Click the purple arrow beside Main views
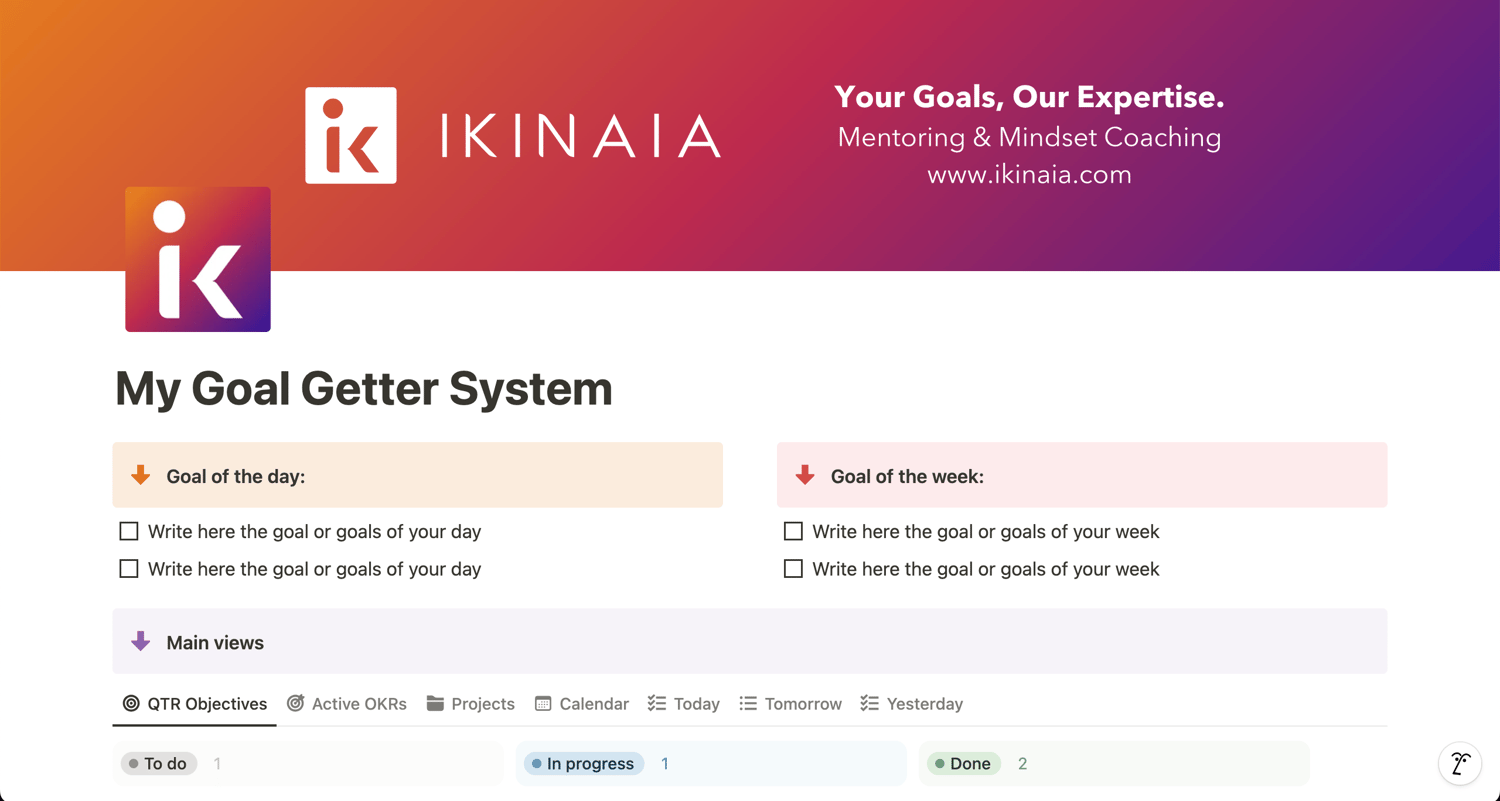The width and height of the screenshot is (1500, 801). click(x=141, y=641)
